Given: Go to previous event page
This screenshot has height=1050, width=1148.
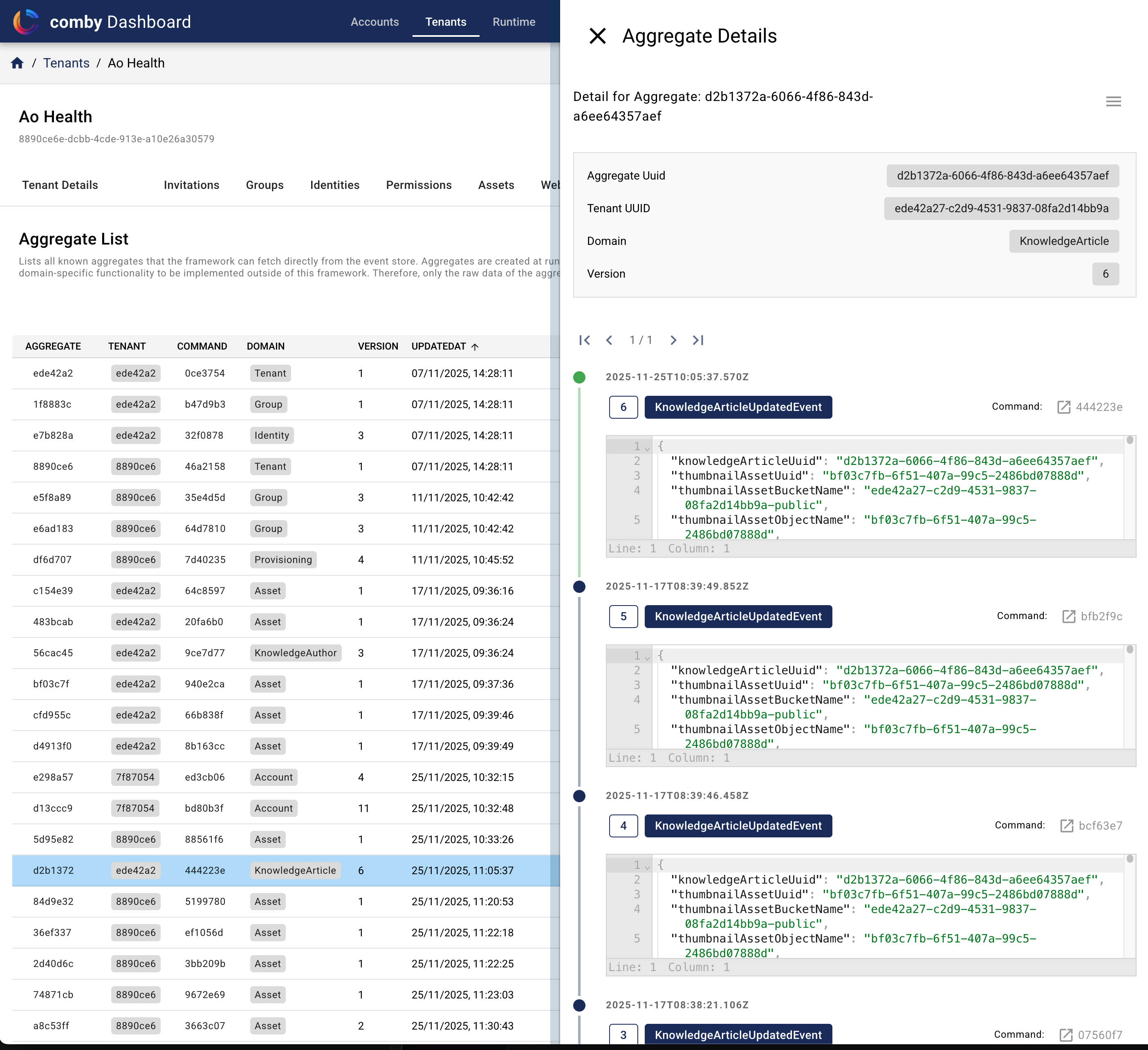Looking at the screenshot, I should pos(609,340).
